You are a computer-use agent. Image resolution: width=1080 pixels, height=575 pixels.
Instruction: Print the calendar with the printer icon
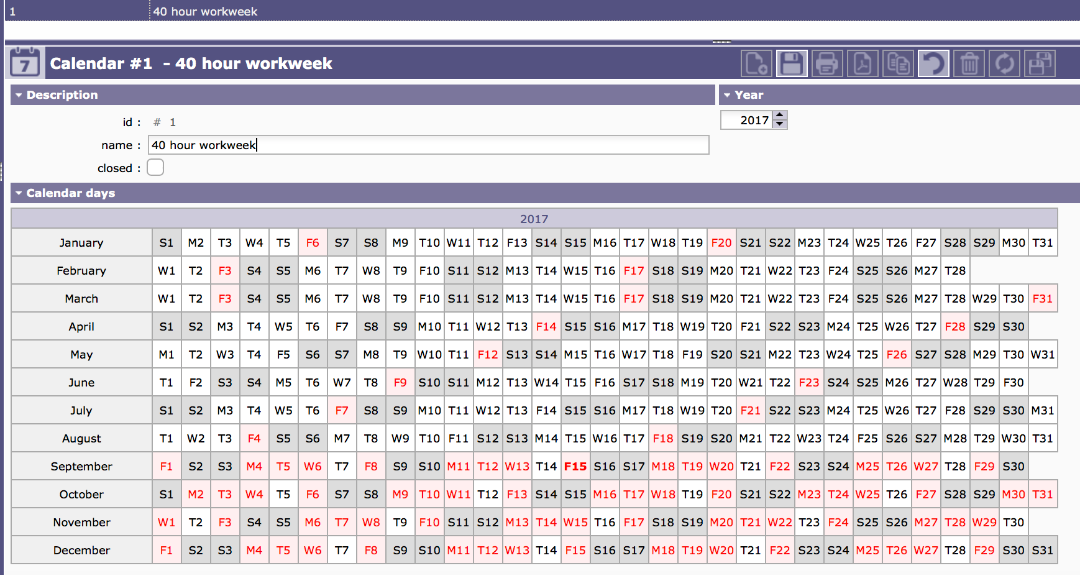click(826, 64)
